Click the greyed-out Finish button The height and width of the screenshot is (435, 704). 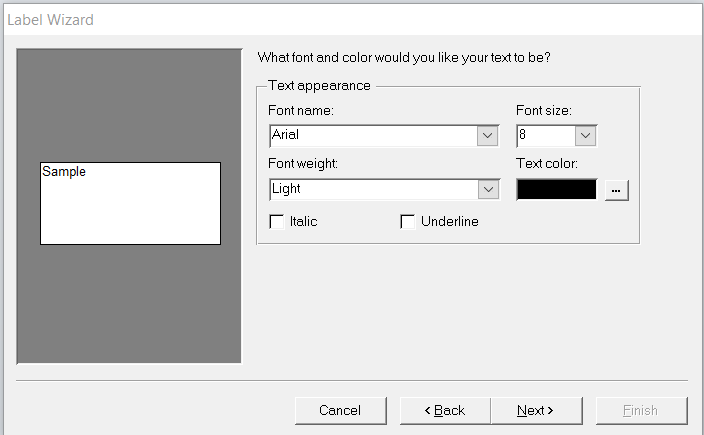(641, 410)
